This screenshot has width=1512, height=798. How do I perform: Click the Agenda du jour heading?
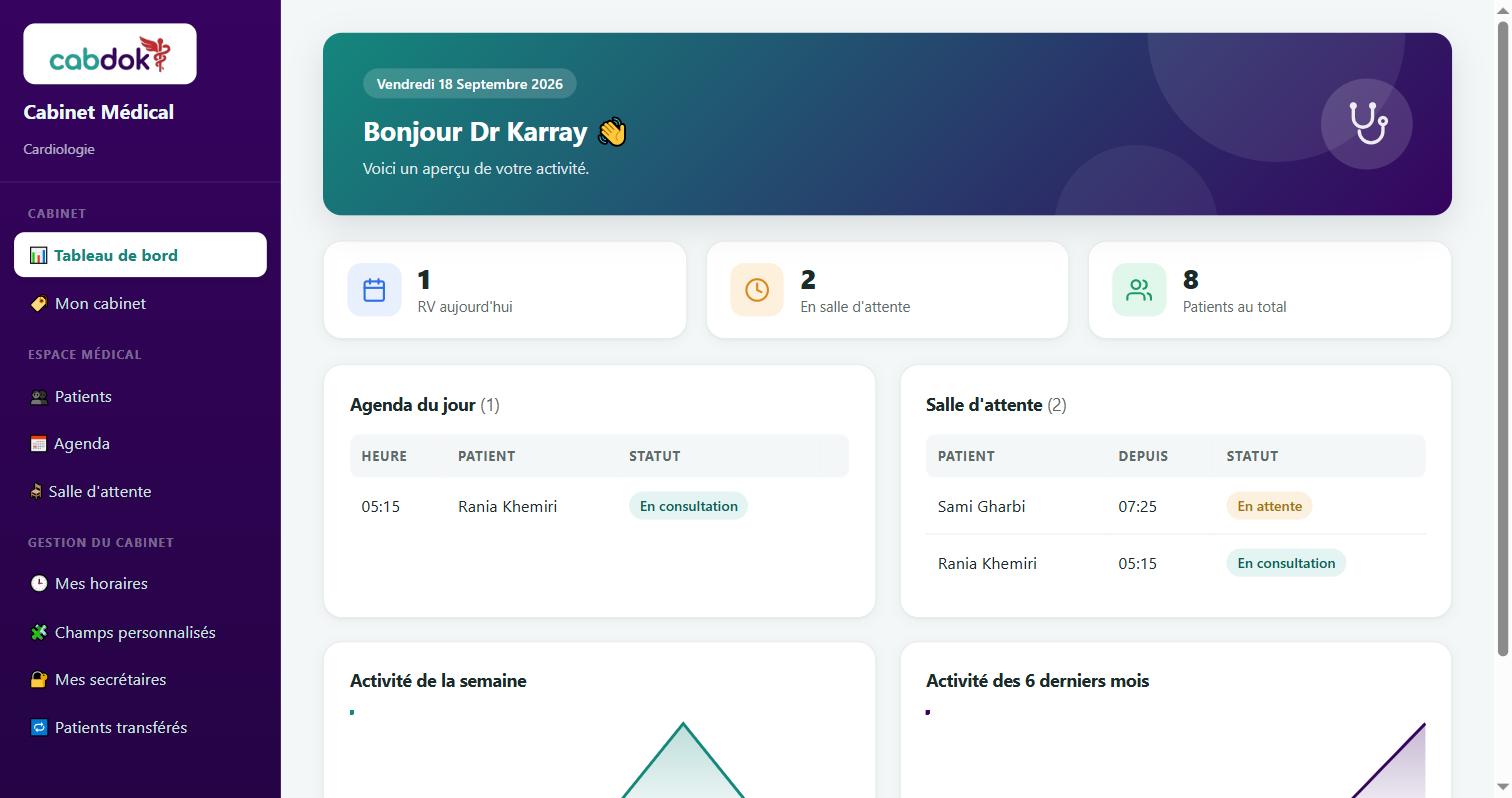click(x=425, y=405)
